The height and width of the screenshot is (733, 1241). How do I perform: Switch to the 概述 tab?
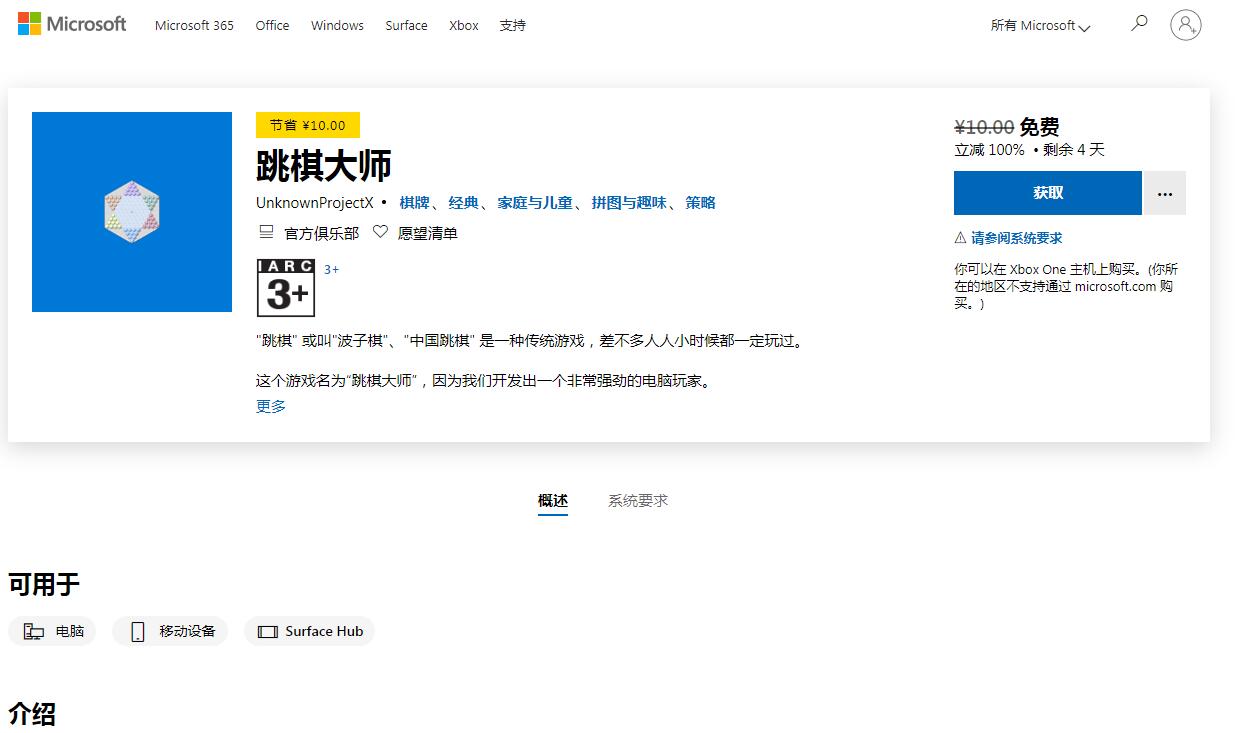pyautogui.click(x=553, y=501)
